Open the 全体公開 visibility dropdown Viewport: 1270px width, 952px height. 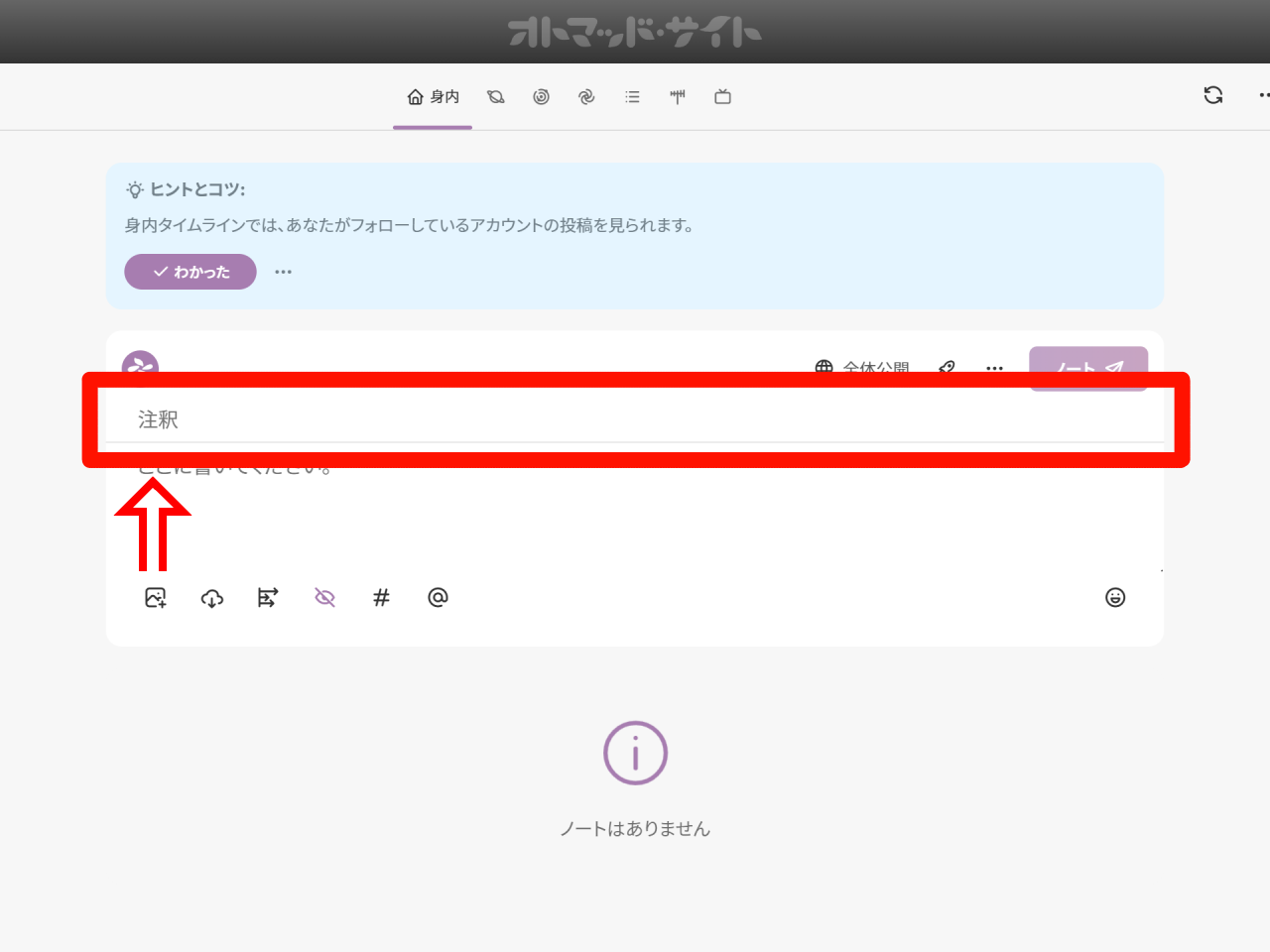click(x=863, y=368)
